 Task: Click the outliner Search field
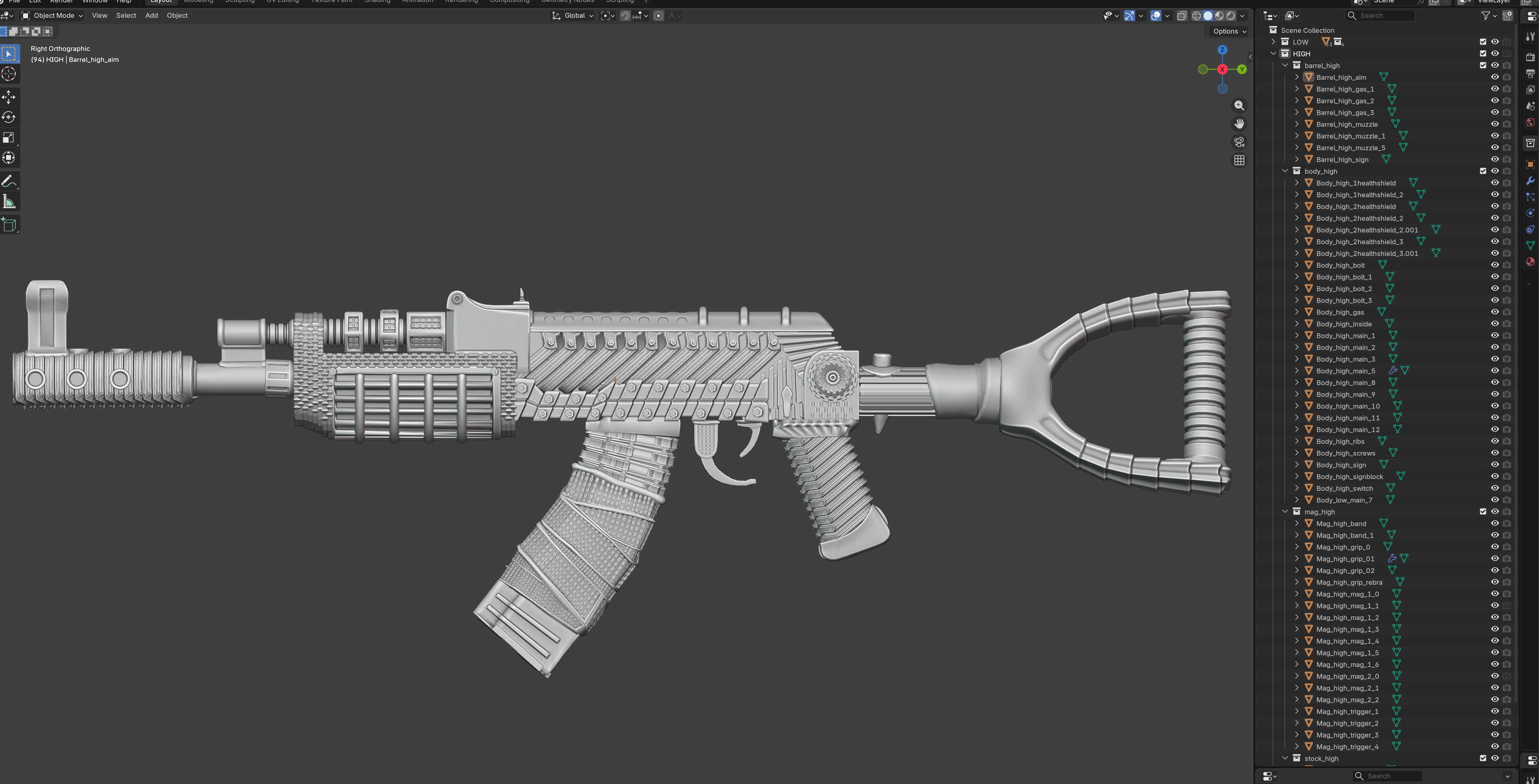point(1380,15)
